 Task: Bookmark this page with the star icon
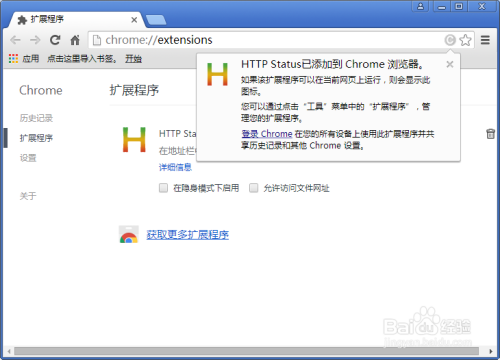tap(465, 40)
